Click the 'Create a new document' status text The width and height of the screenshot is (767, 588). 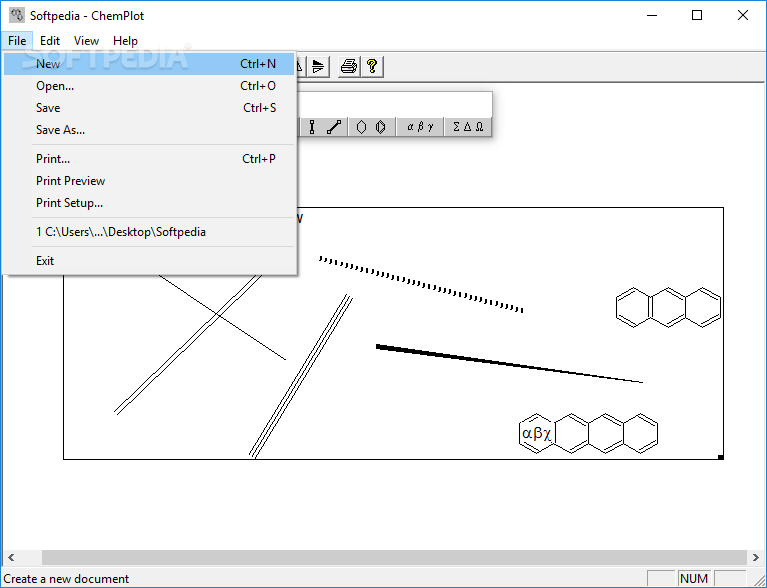66,579
